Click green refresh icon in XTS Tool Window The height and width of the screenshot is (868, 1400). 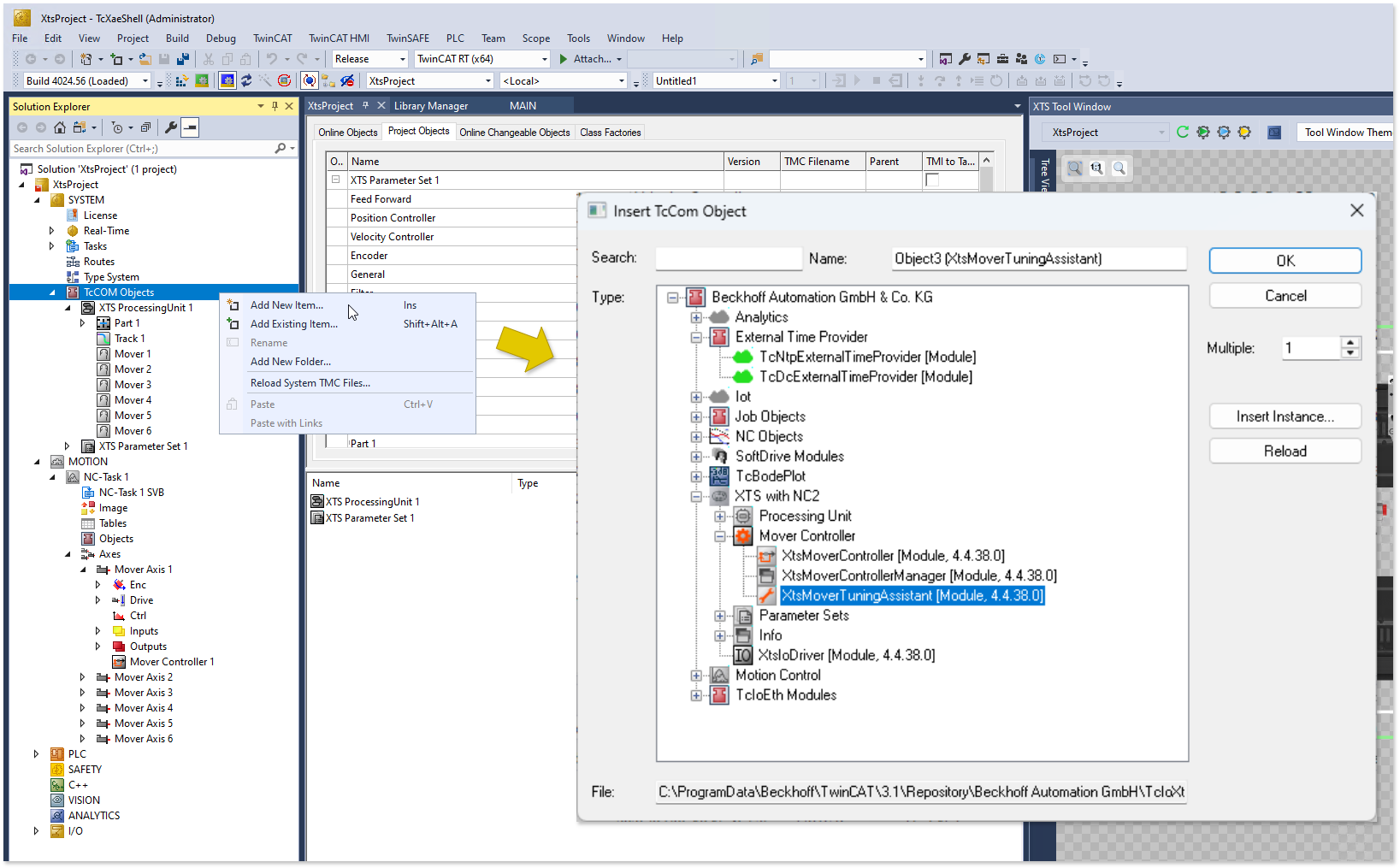(x=1183, y=132)
